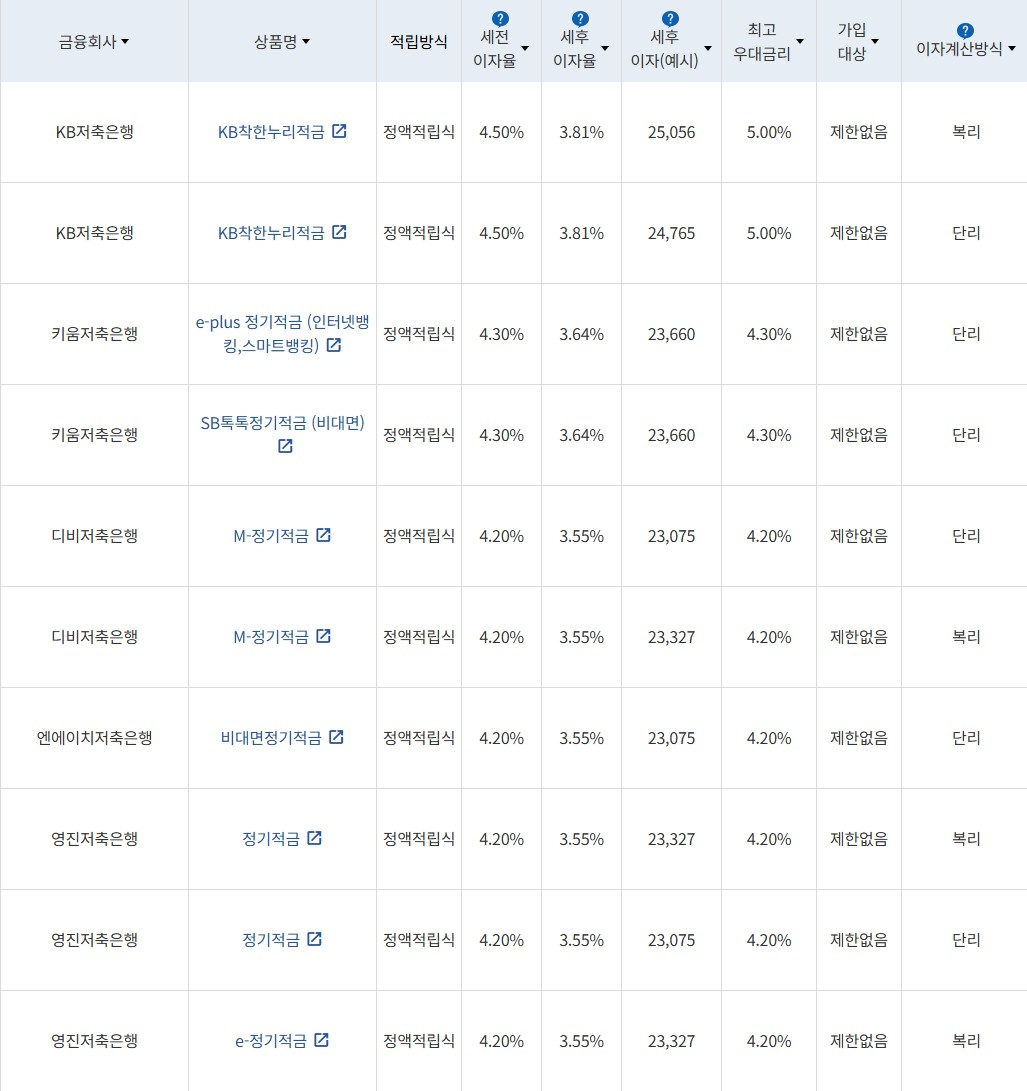
Task: Click external link icon beside e-정기적금
Action: (x=321, y=1040)
